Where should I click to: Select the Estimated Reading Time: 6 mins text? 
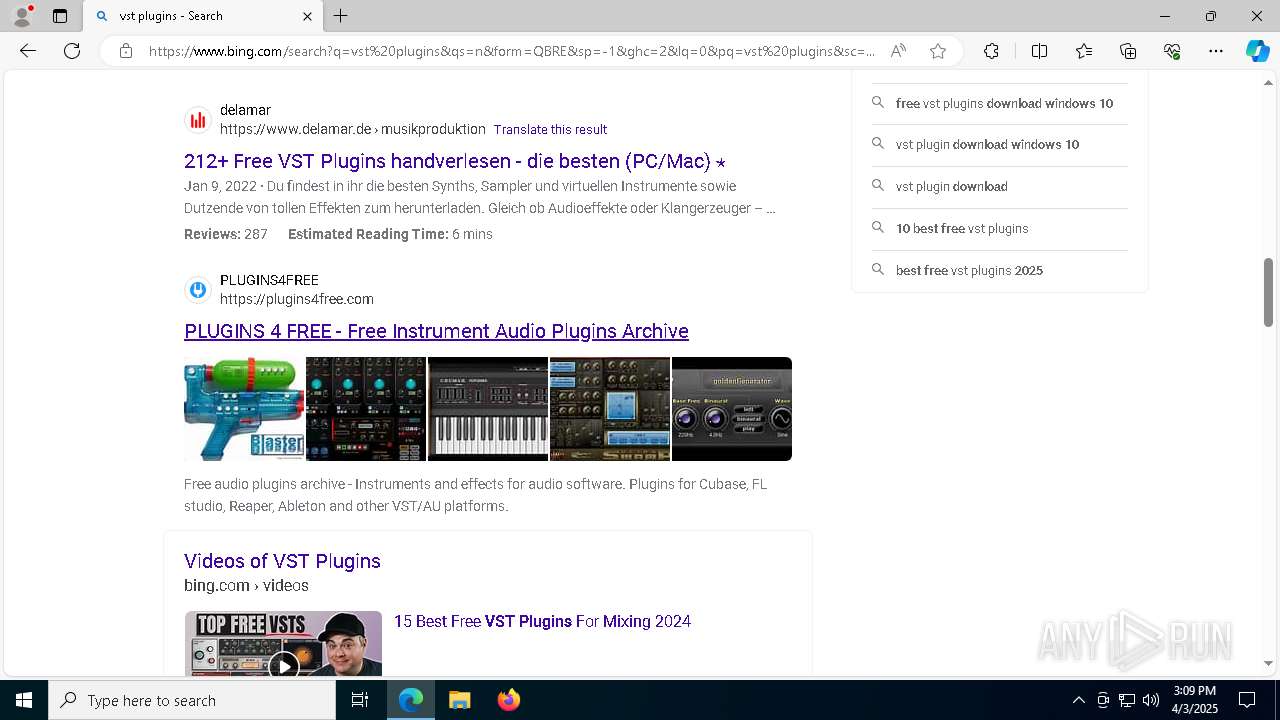[390, 234]
